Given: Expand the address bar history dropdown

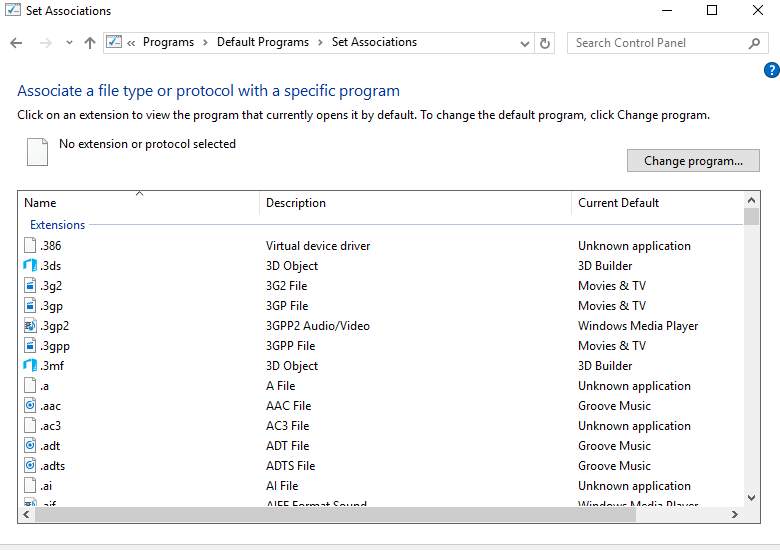Looking at the screenshot, I should pyautogui.click(x=524, y=44).
